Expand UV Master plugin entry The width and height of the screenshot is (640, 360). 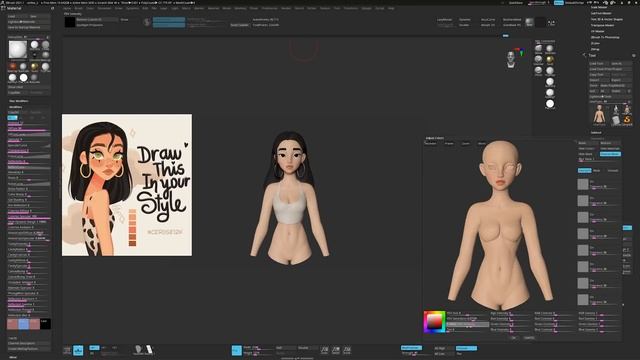[598, 31]
